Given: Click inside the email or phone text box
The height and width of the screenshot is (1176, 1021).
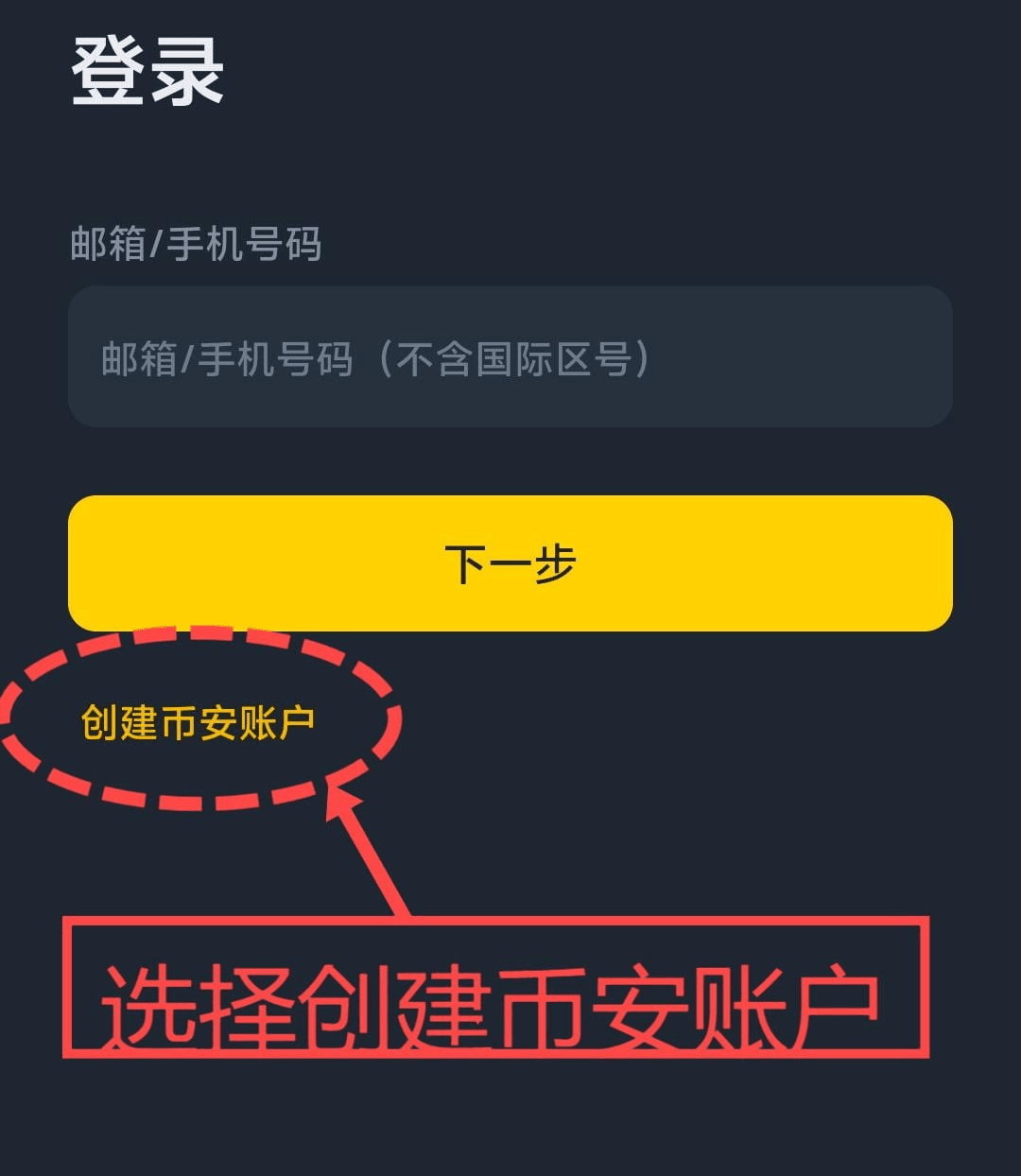Looking at the screenshot, I should 510,356.
